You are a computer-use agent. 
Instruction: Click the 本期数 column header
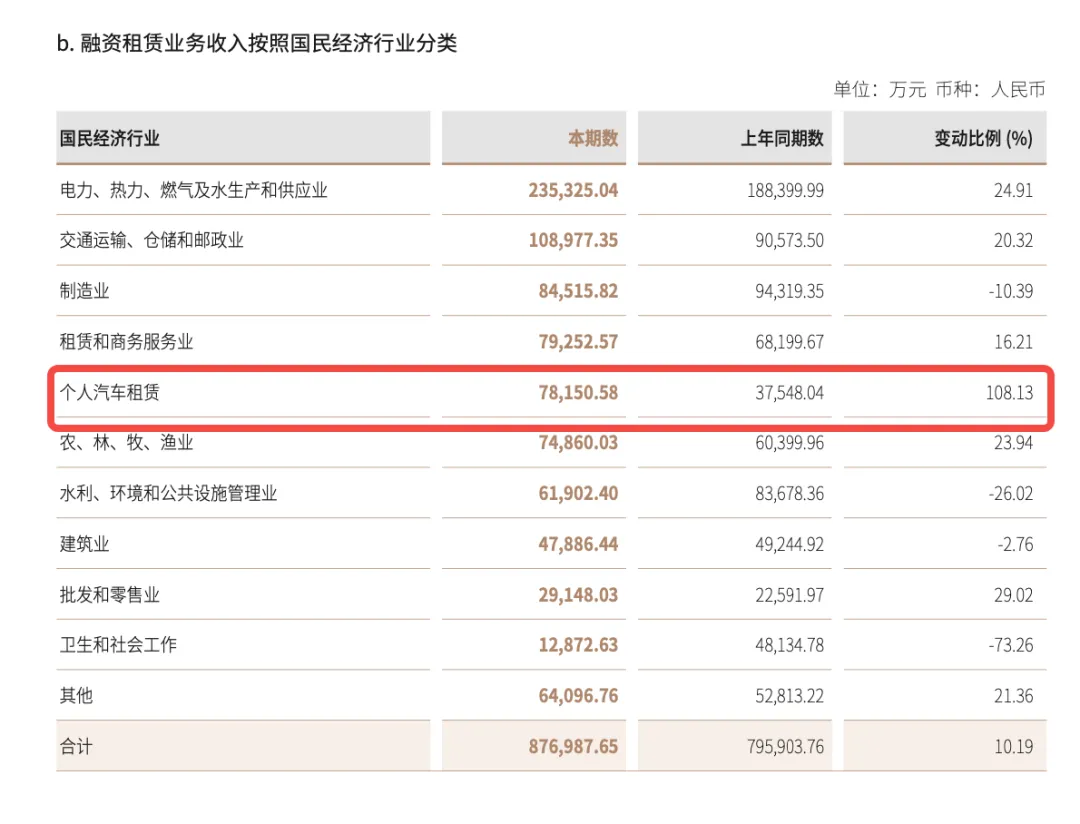point(593,138)
